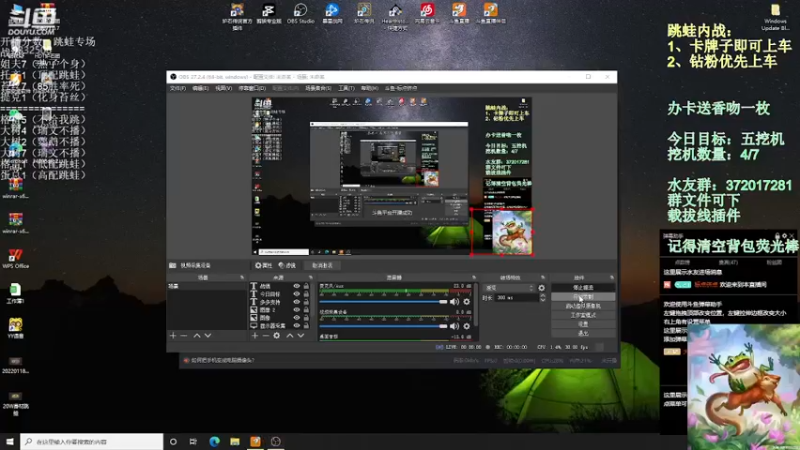Remove the selected source with minus icon
800x450 pixels.
[x=265, y=335]
